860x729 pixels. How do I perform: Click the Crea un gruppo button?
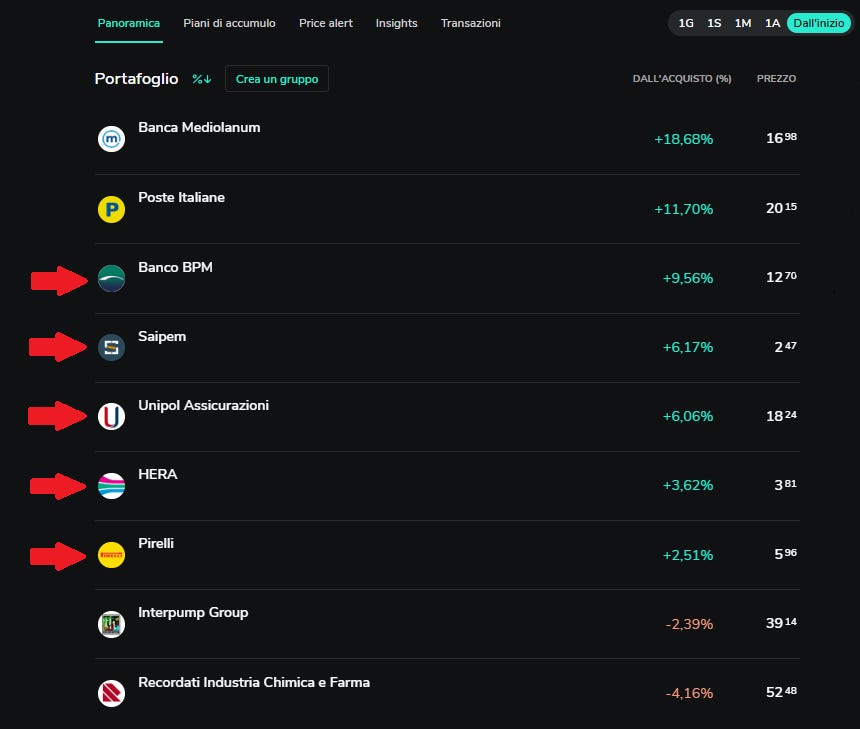[x=277, y=79]
